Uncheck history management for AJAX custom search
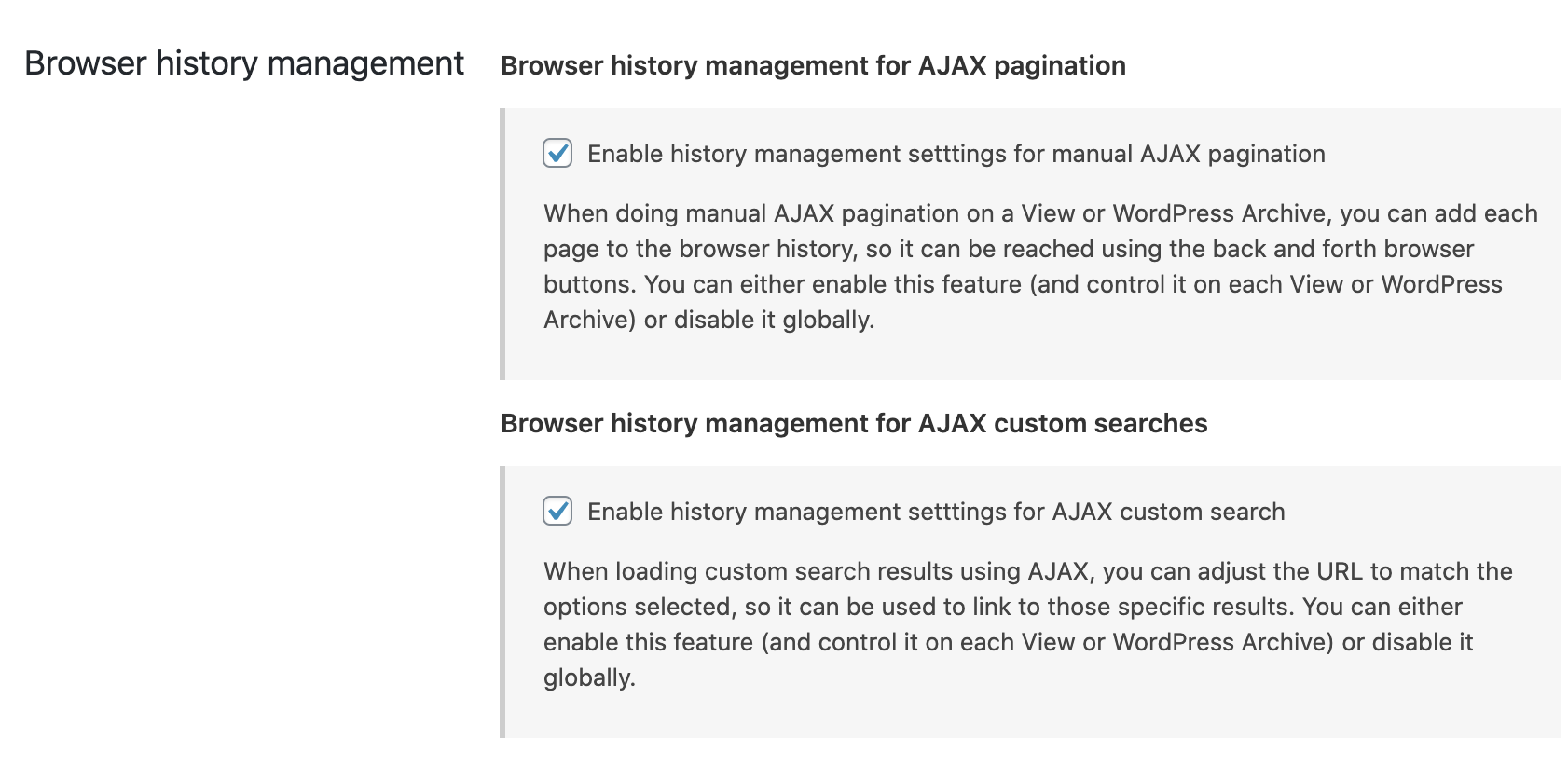The height and width of the screenshot is (766, 1568). (557, 511)
